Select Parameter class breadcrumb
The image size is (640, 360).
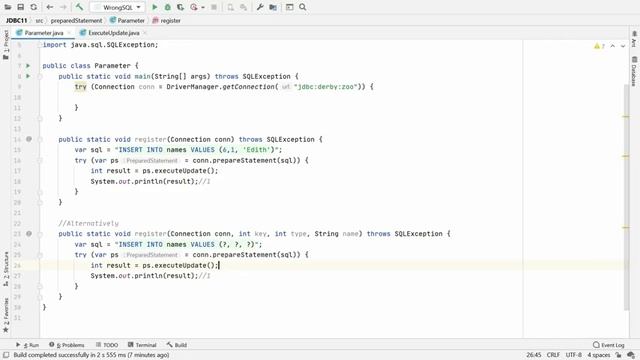[127, 20]
